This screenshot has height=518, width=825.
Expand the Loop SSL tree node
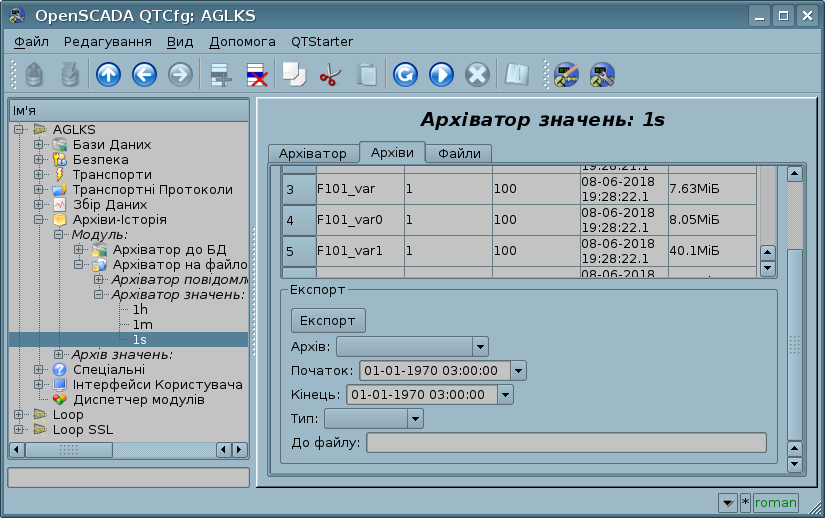[19, 430]
